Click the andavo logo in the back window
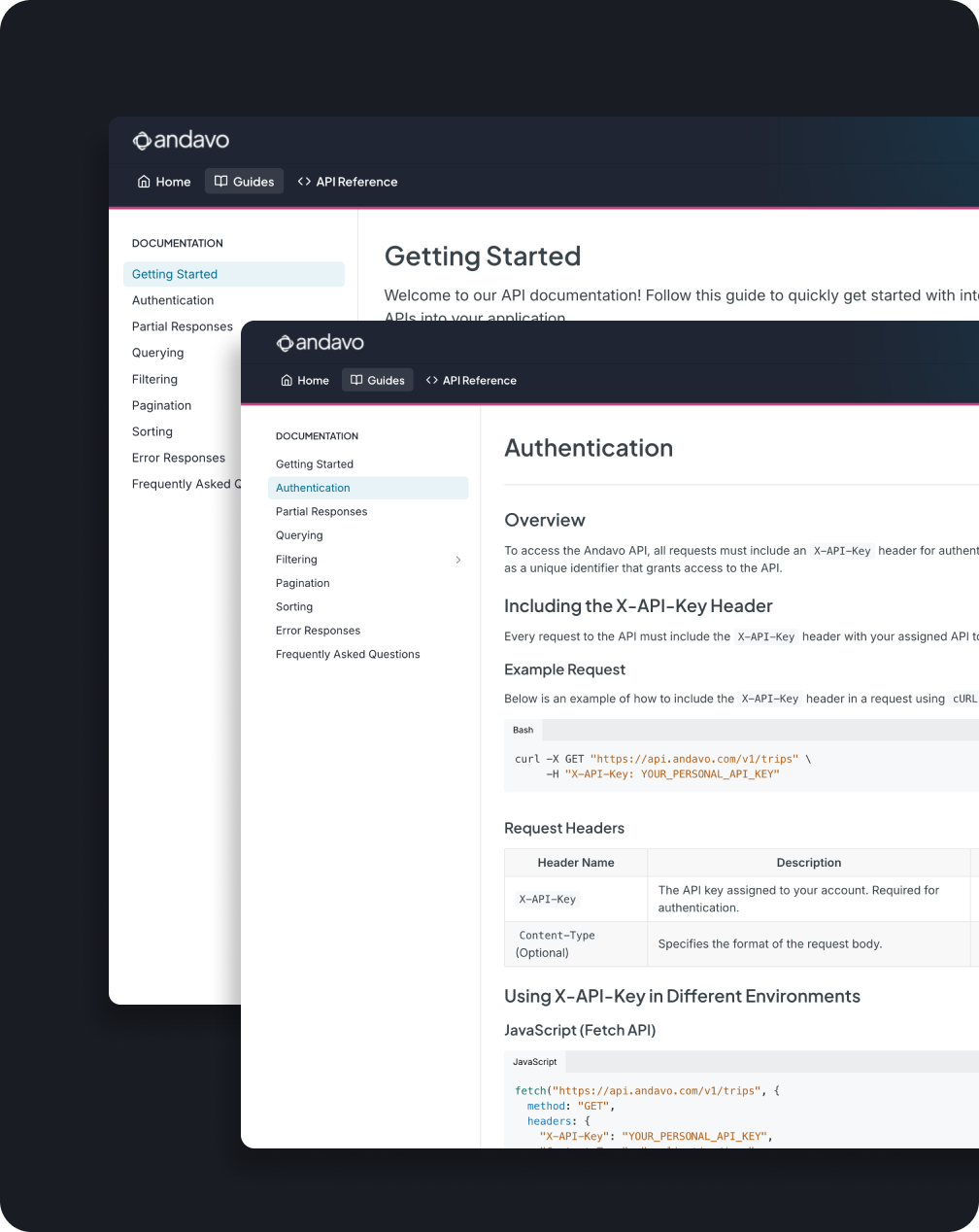979x1232 pixels. pos(181,140)
